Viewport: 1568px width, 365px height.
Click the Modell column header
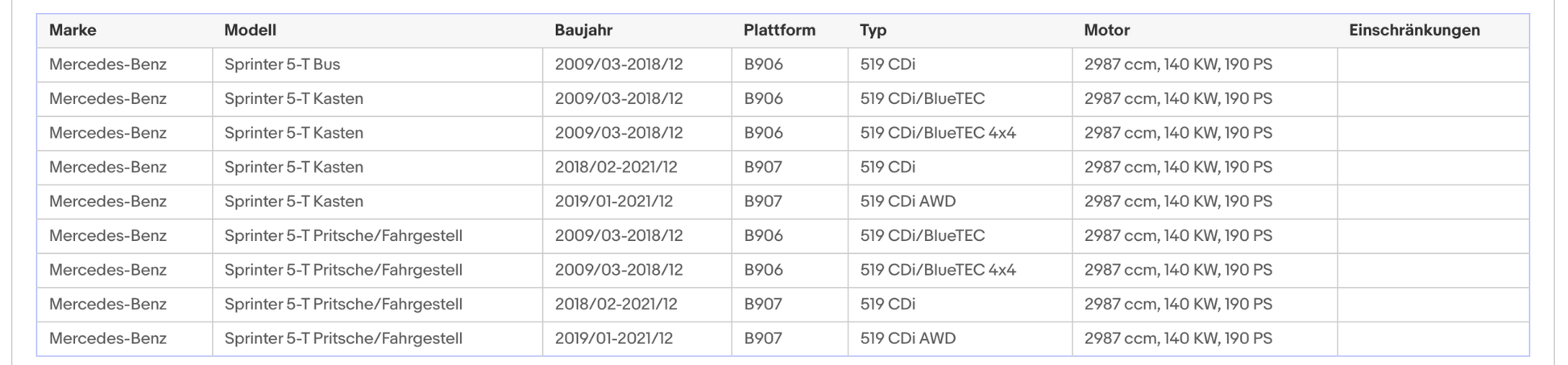click(x=250, y=31)
